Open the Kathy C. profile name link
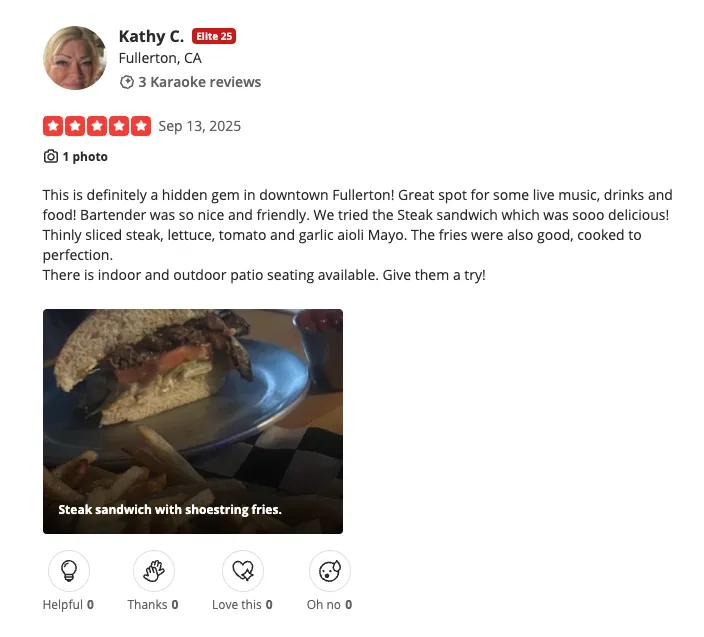Viewport: 704px width, 637px height. point(151,36)
